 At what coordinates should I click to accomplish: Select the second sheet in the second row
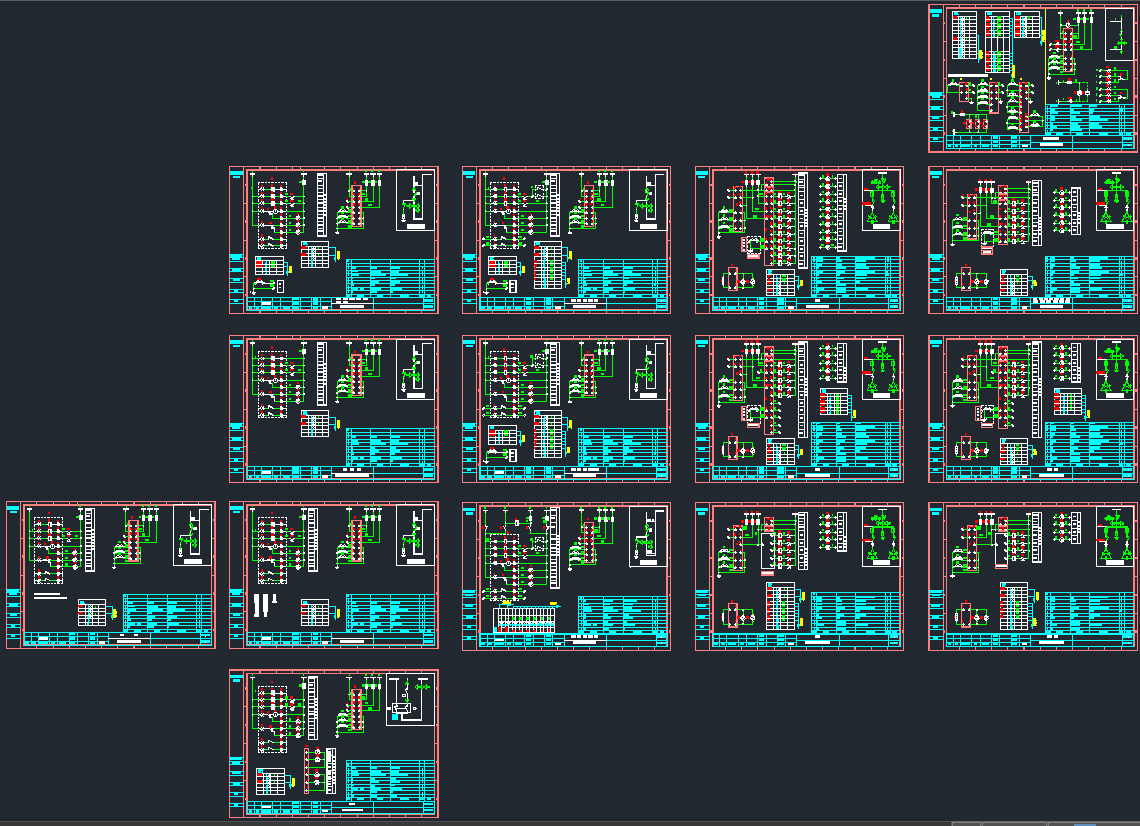(566, 241)
